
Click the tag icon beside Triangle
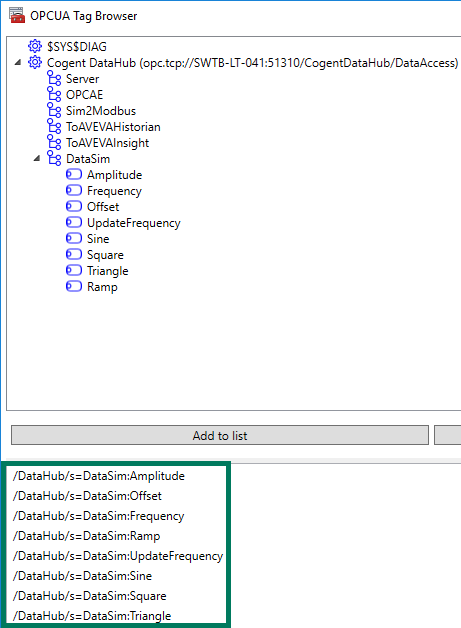[74, 270]
